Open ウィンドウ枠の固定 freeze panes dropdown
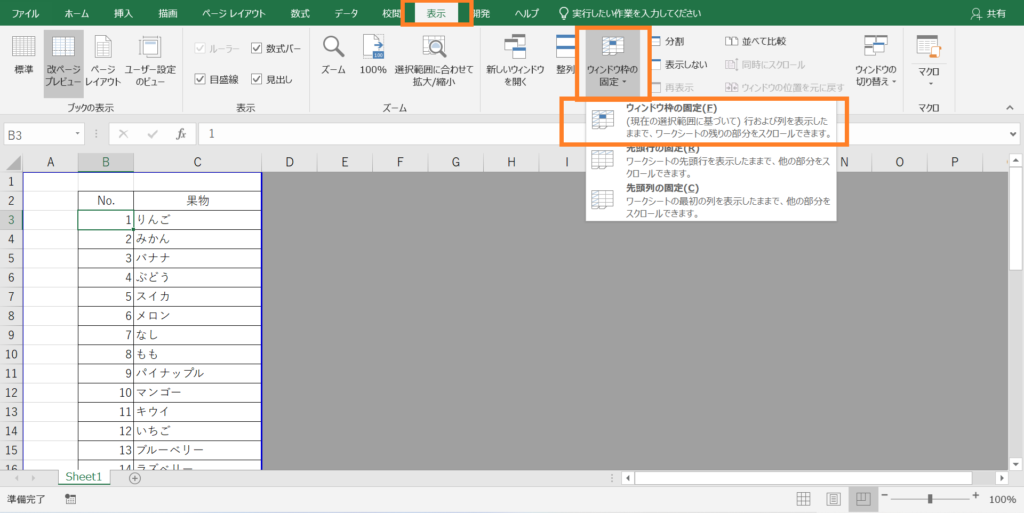Screen dimensions: 1024x513 click(x=612, y=63)
